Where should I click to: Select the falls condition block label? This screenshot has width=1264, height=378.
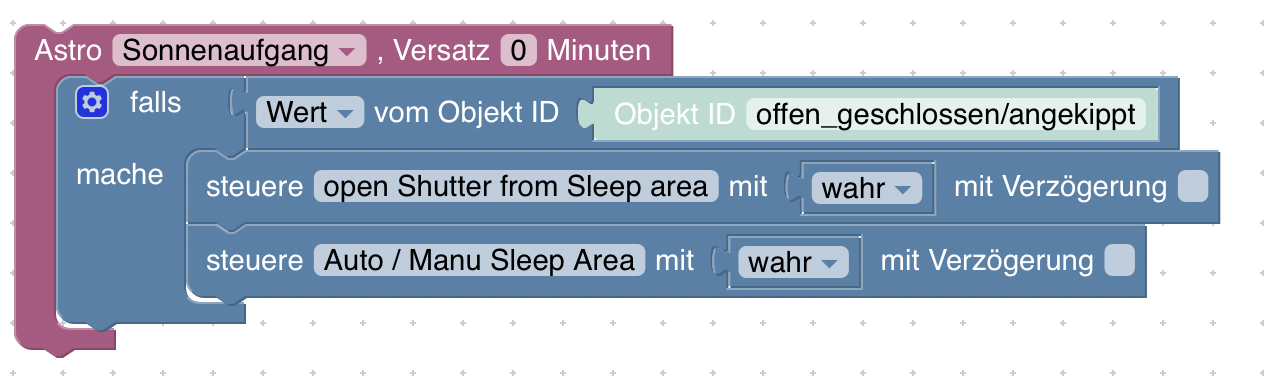[x=155, y=102]
